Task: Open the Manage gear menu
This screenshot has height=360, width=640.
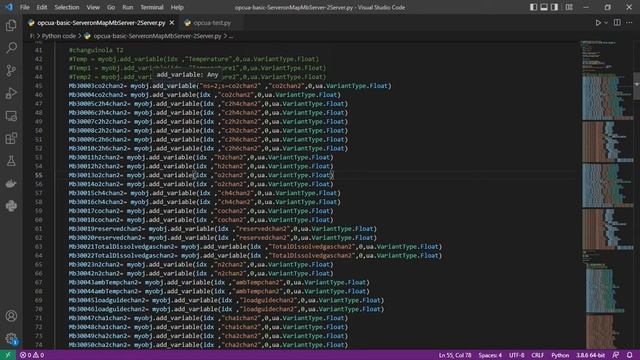Action: tap(11, 338)
